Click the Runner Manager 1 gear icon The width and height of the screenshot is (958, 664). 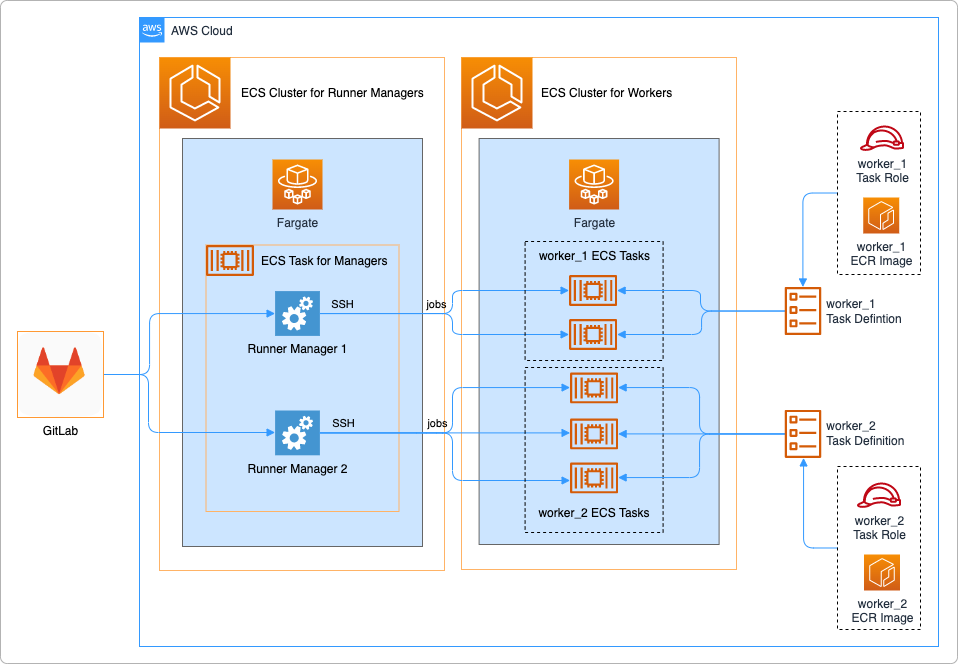tap(297, 313)
